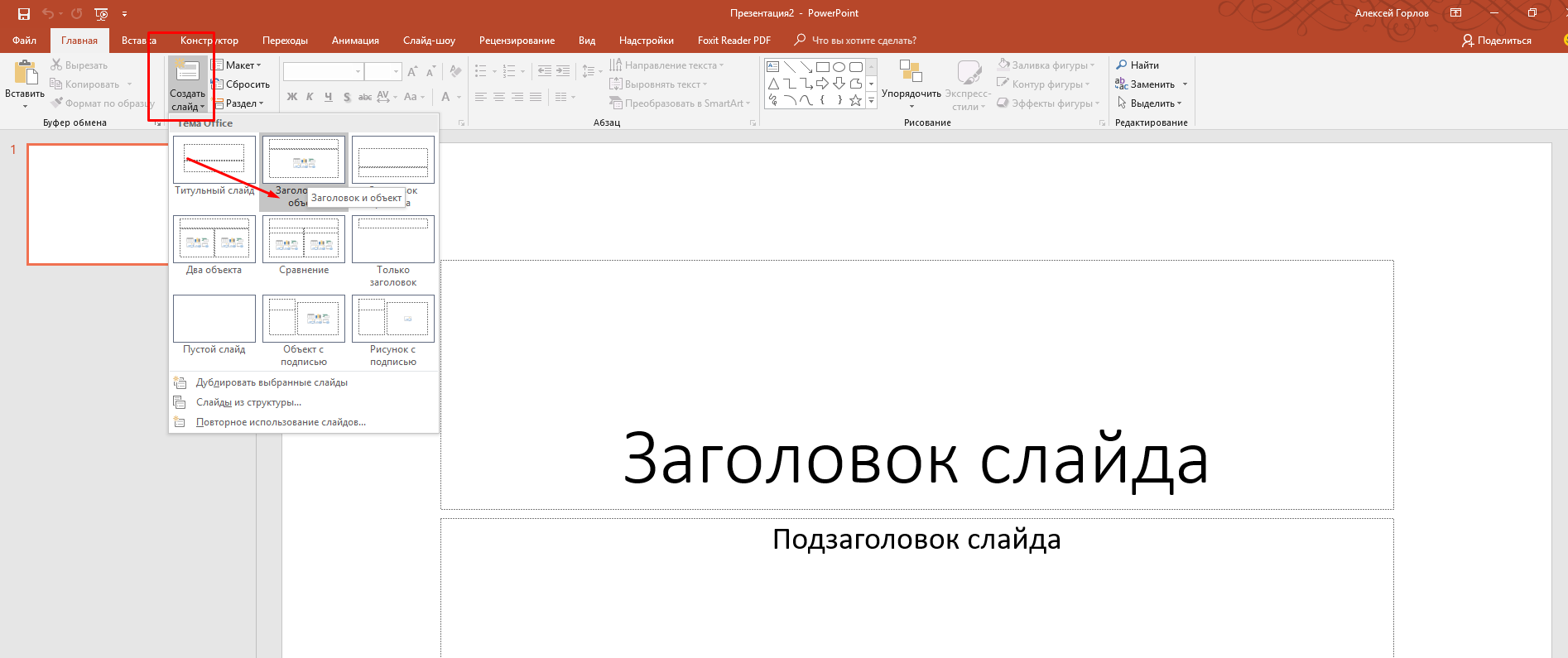Open the Выделить select dropdown

pyautogui.click(x=1150, y=103)
